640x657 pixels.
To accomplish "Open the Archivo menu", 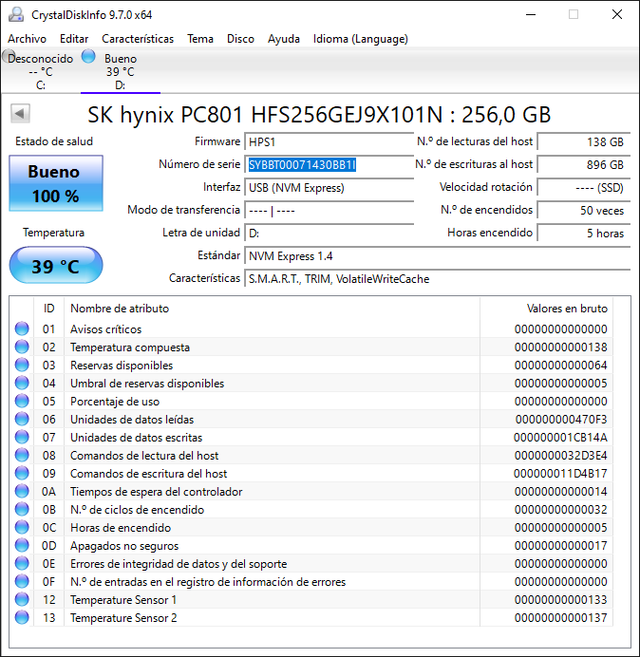I will click(27, 39).
